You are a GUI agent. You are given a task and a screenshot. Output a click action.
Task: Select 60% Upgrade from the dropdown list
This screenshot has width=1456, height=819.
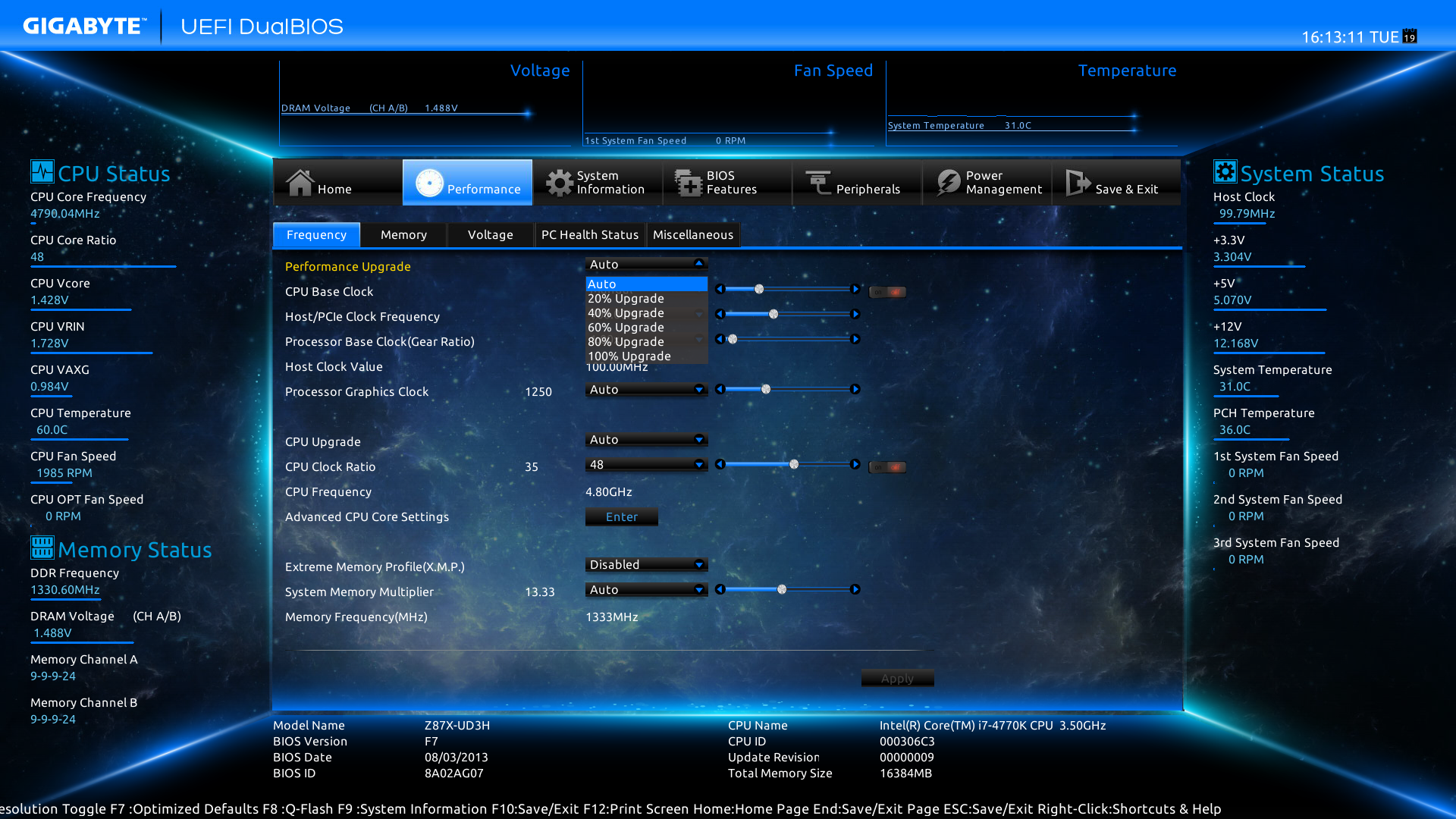click(626, 328)
